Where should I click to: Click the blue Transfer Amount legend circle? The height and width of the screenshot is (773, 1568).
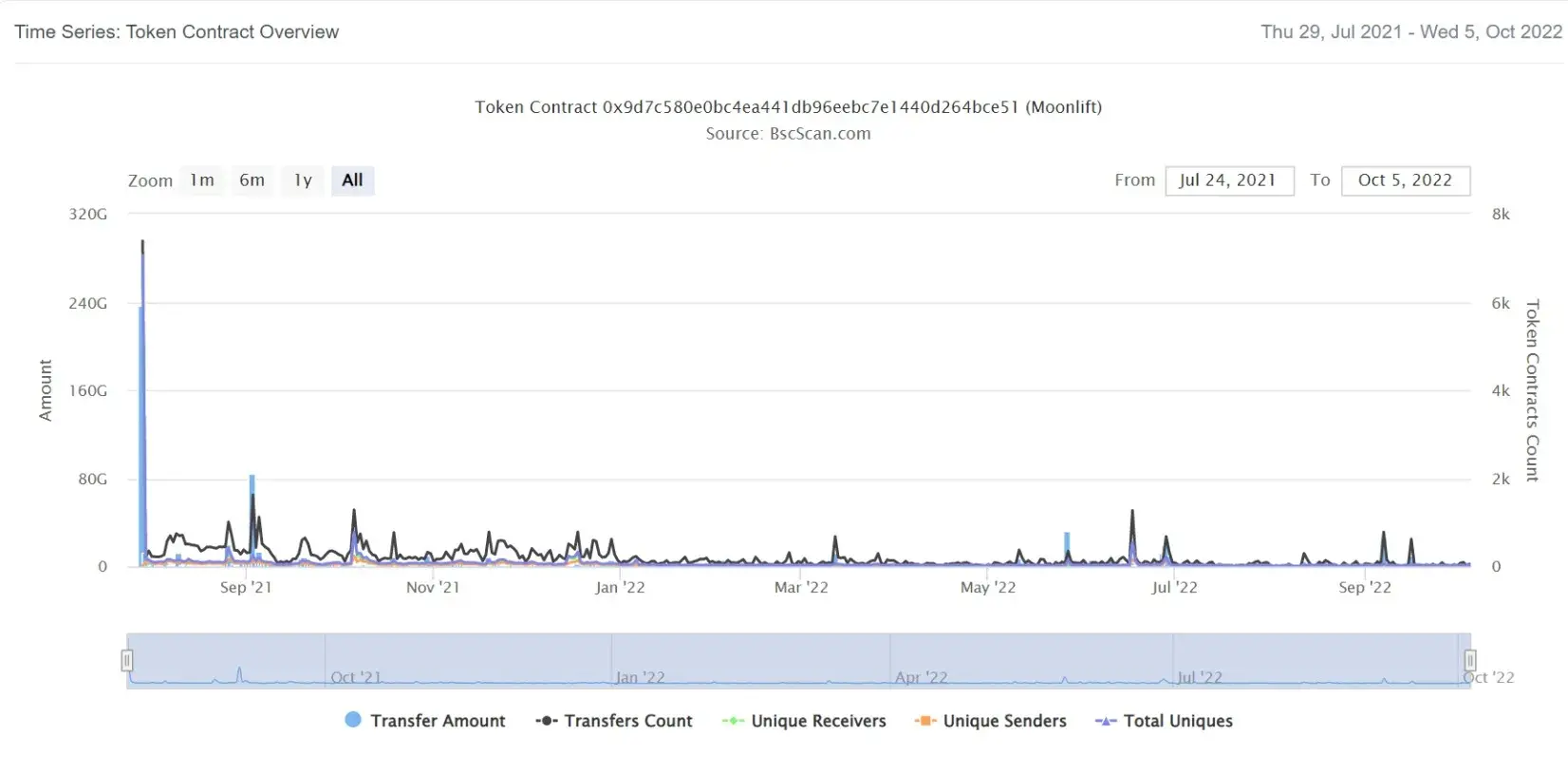pos(353,720)
